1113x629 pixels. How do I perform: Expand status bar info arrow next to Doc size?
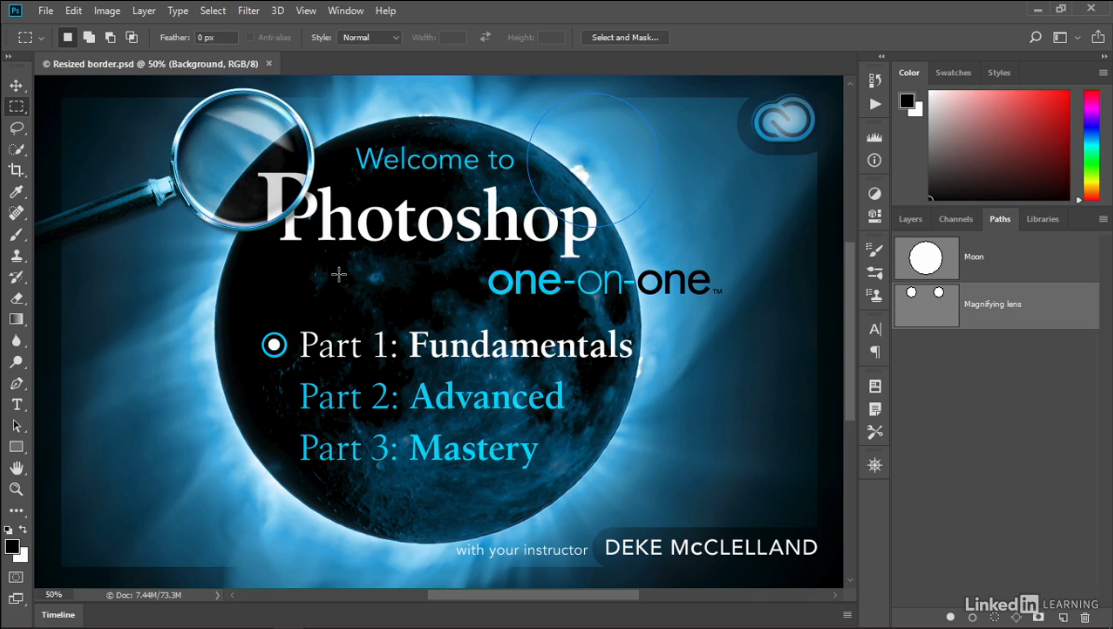click(x=217, y=595)
